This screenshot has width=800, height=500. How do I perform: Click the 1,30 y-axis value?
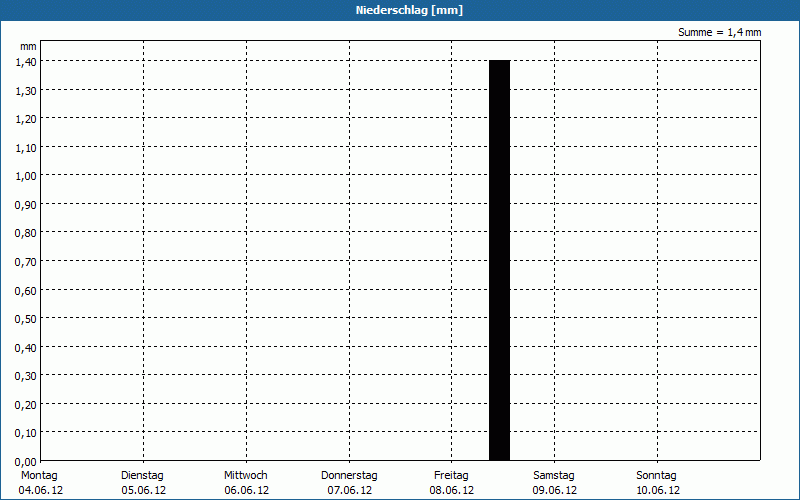[26, 90]
